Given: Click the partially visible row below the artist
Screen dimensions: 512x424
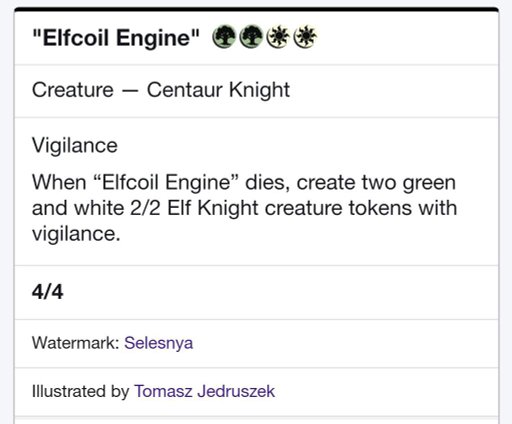Looking at the screenshot, I should pos(256,420).
